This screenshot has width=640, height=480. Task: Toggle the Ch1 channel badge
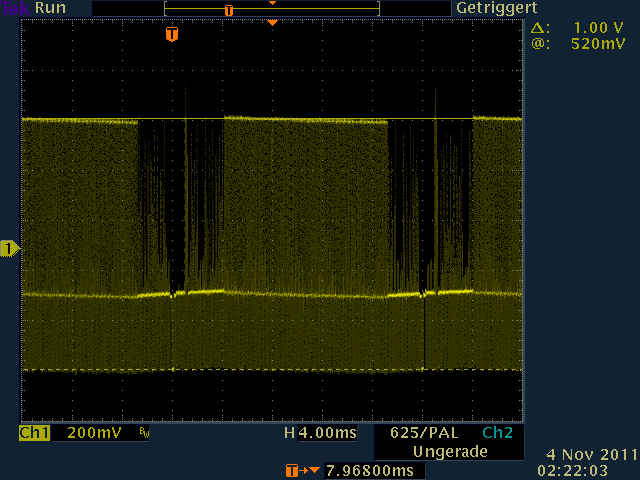34,434
